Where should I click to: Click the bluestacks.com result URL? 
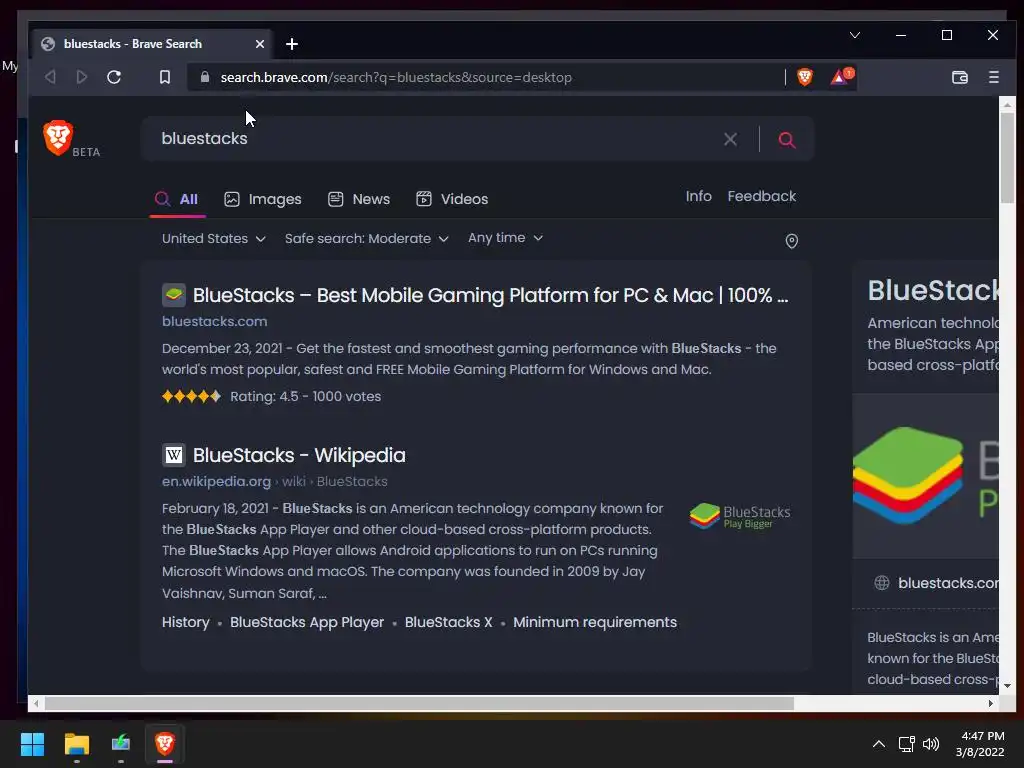(x=214, y=321)
